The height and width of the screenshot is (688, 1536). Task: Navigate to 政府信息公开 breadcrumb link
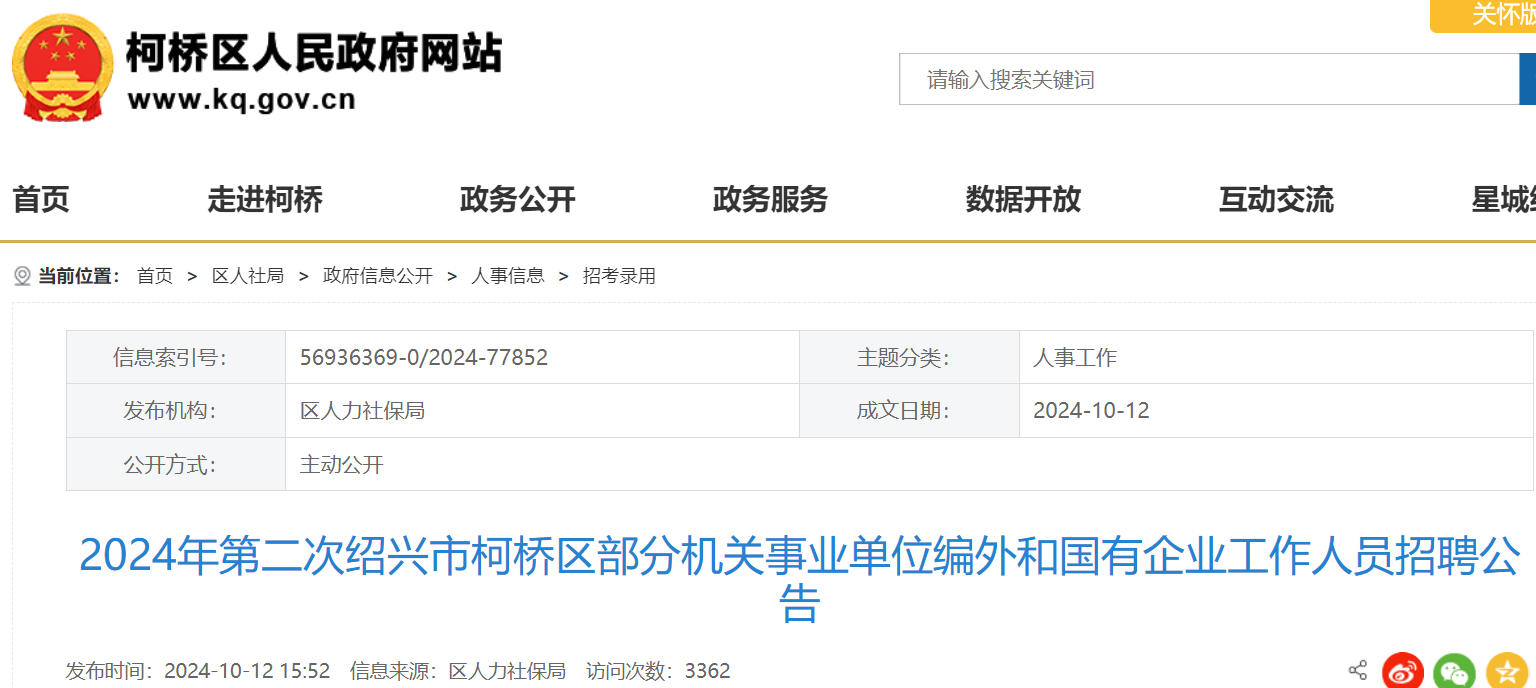click(378, 276)
